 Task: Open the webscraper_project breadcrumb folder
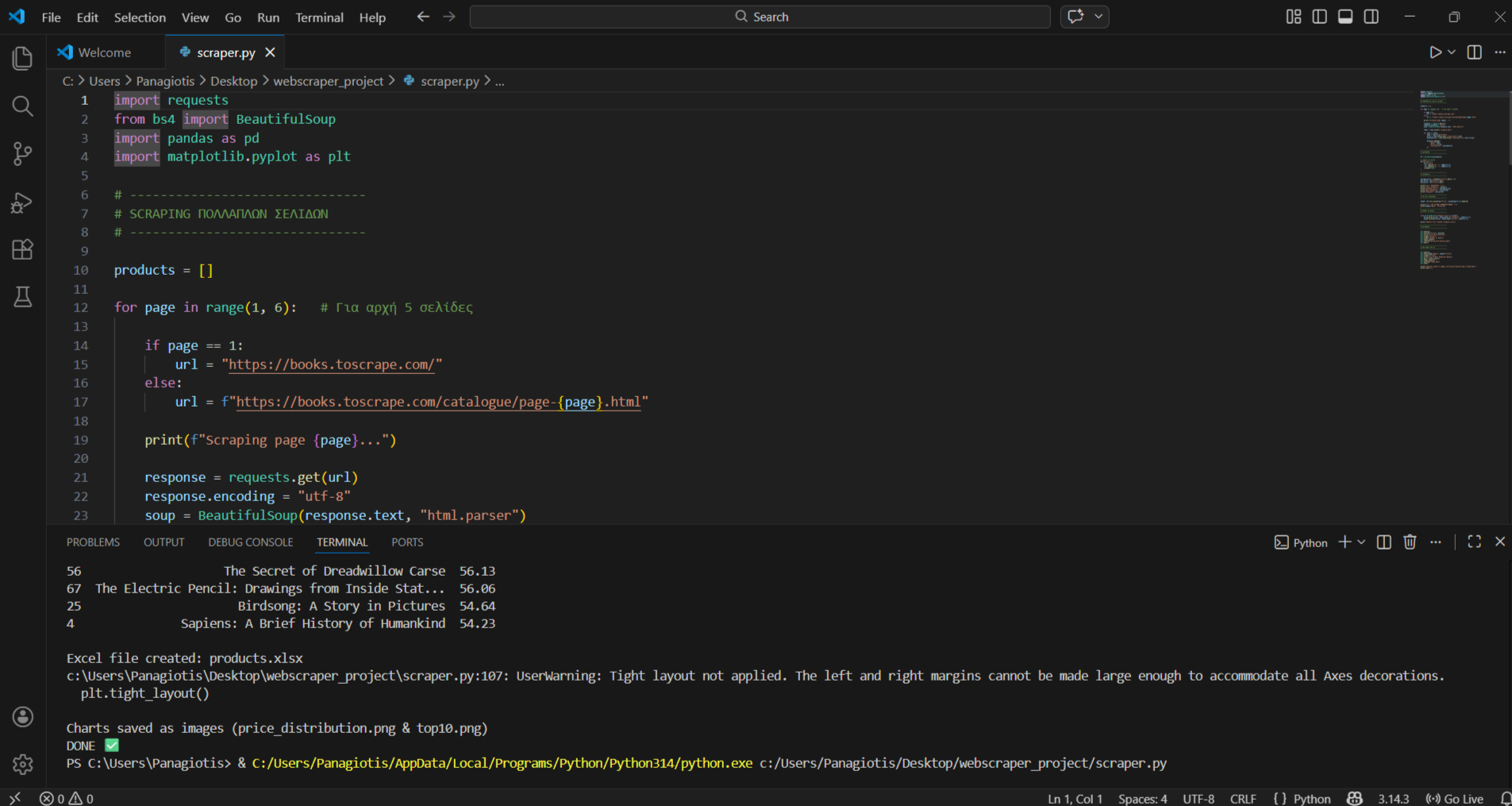(329, 81)
